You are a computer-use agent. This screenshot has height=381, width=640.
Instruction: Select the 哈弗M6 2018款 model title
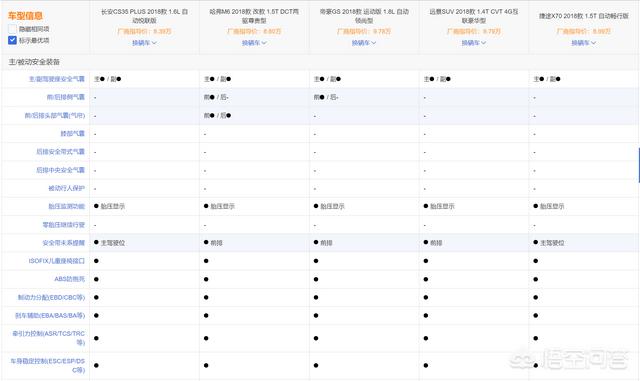coord(254,16)
